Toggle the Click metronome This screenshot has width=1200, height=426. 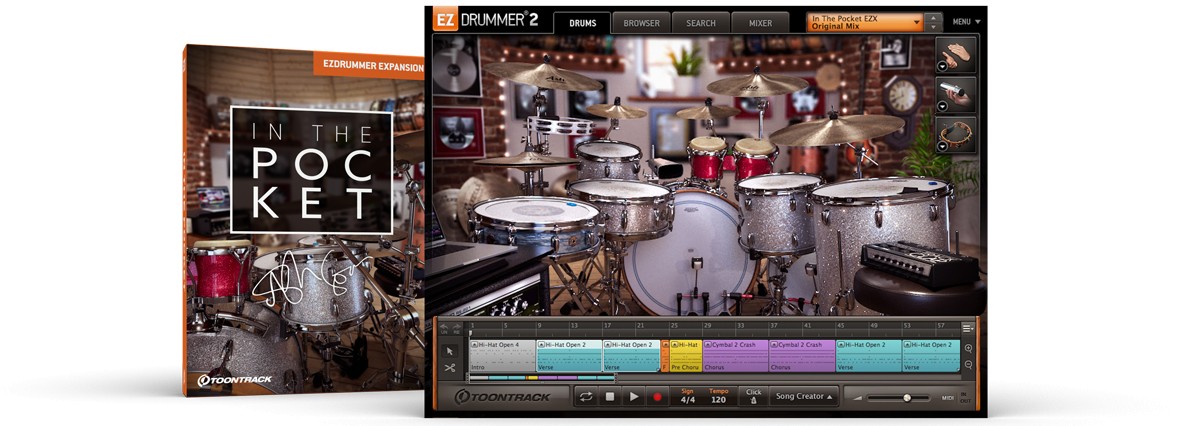(753, 397)
